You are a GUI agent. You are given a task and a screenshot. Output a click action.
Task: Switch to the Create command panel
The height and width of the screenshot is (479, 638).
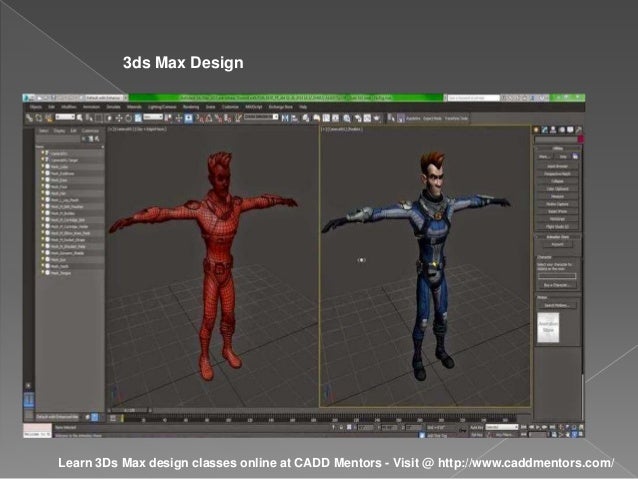coord(536,130)
